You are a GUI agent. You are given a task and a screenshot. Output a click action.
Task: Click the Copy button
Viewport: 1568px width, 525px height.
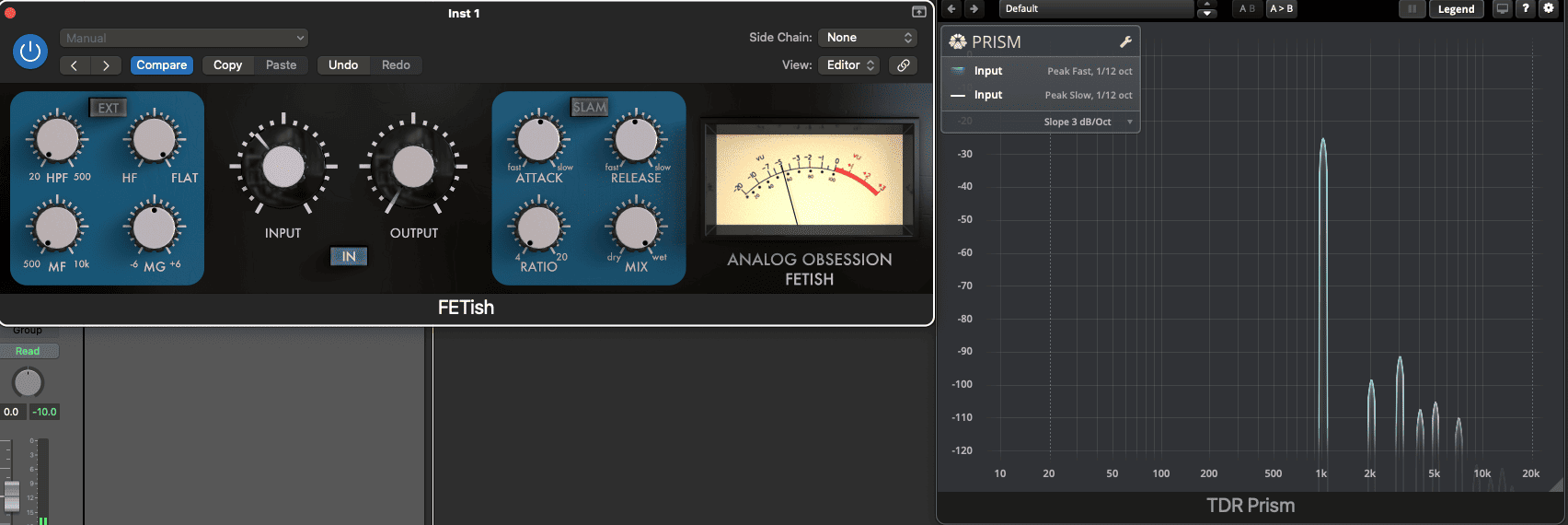tap(227, 65)
